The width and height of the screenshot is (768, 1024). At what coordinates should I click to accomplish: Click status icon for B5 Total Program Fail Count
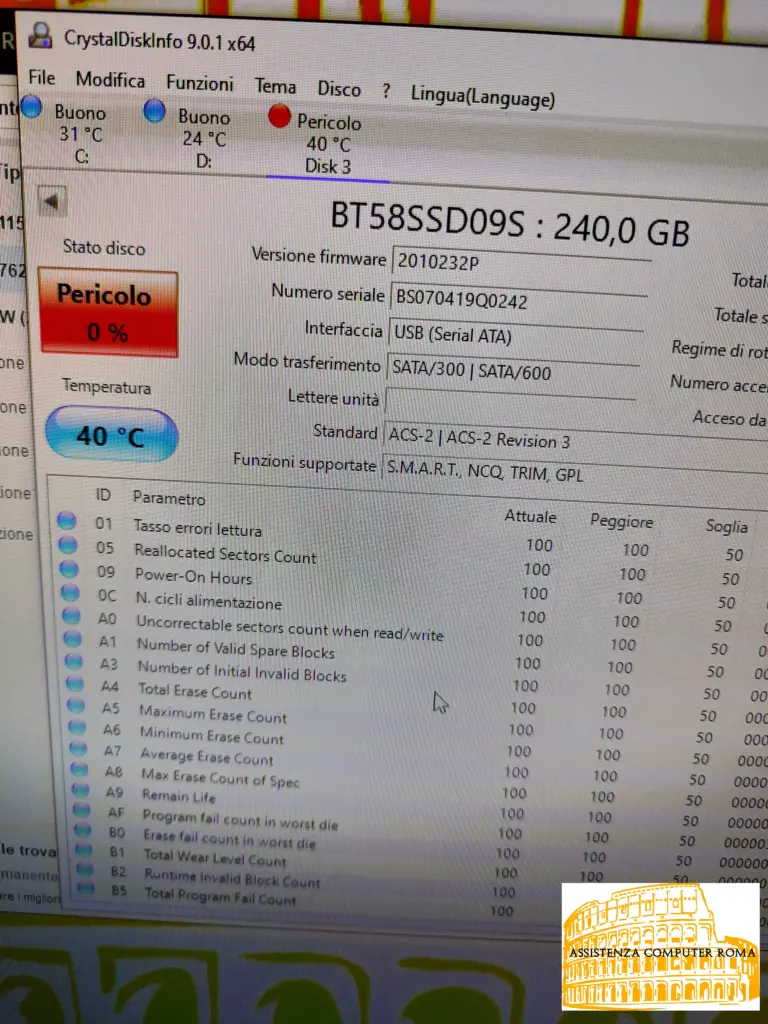coord(86,888)
